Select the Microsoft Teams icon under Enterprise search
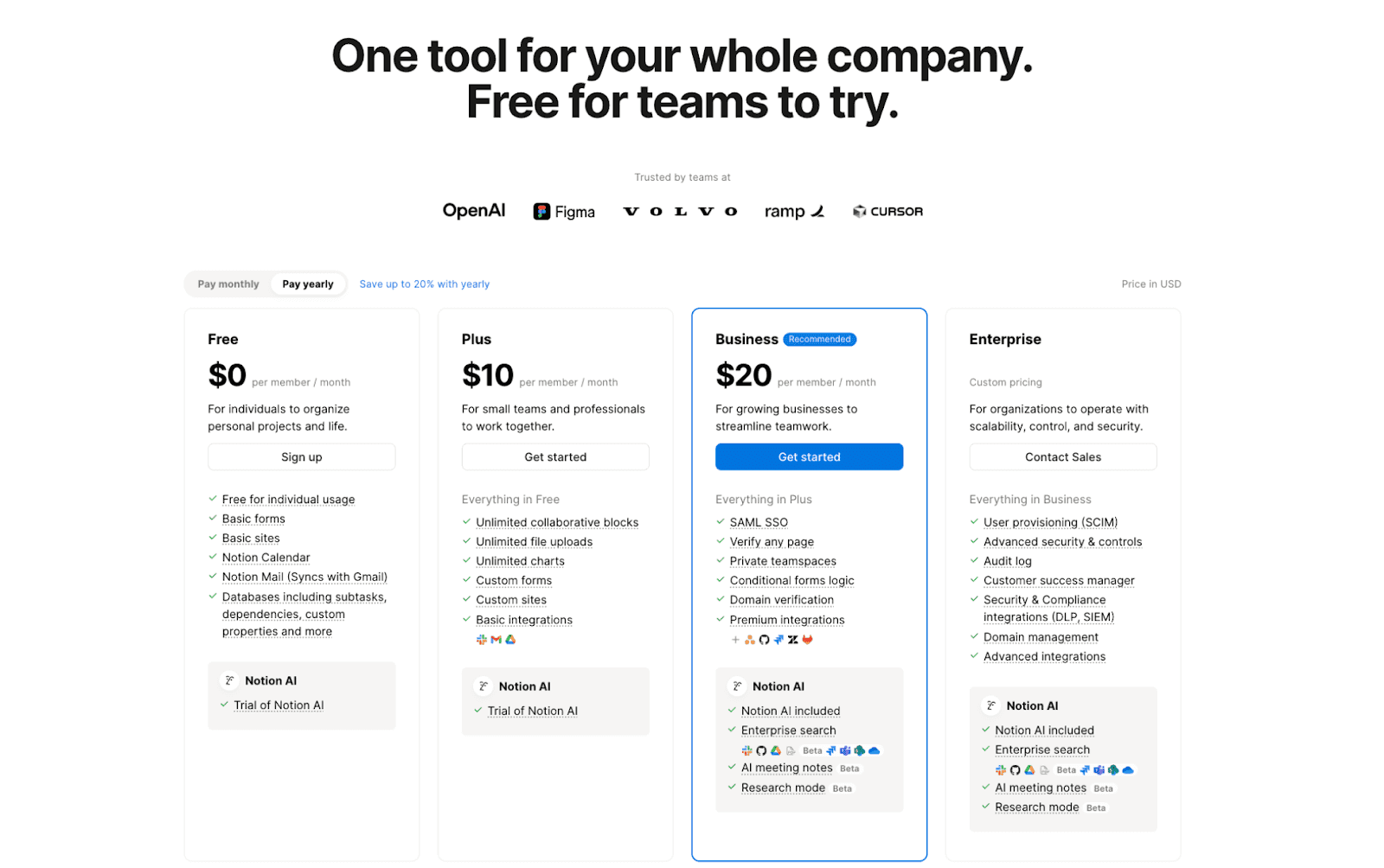The image size is (1384, 868). pos(845,751)
